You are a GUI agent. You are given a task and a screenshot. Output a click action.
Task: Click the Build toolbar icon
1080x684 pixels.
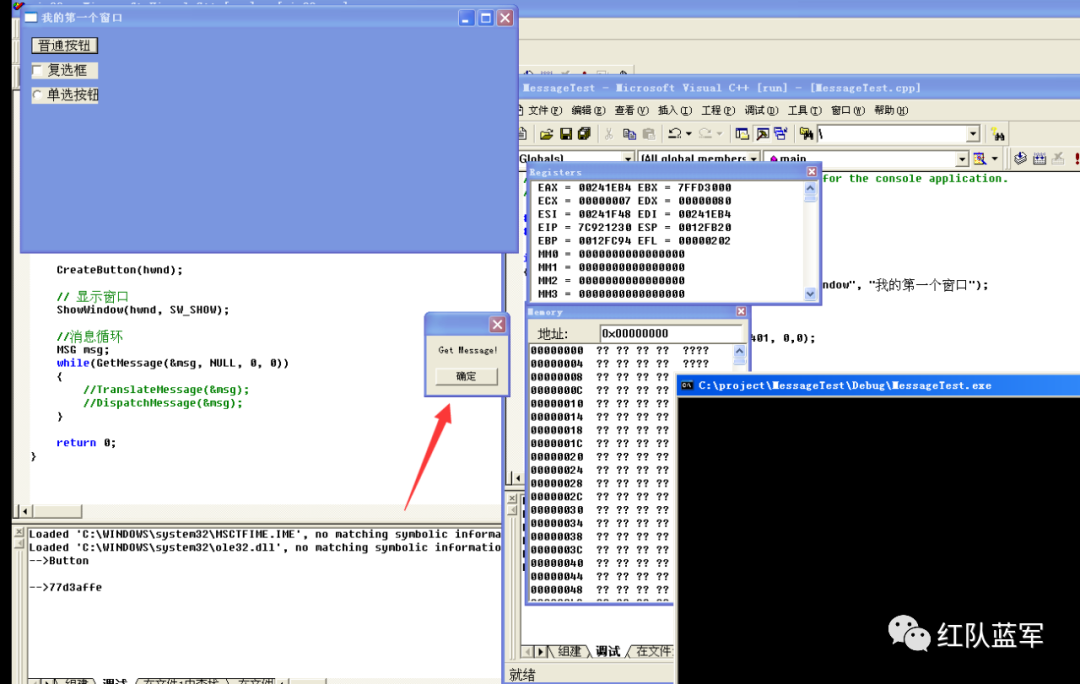(1039, 159)
